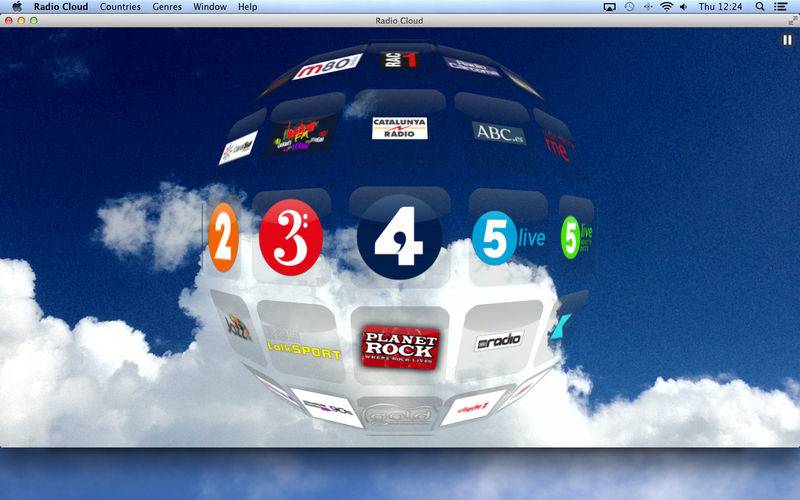Open the Countries menu
Image resolution: width=800 pixels, height=500 pixels.
pos(120,7)
